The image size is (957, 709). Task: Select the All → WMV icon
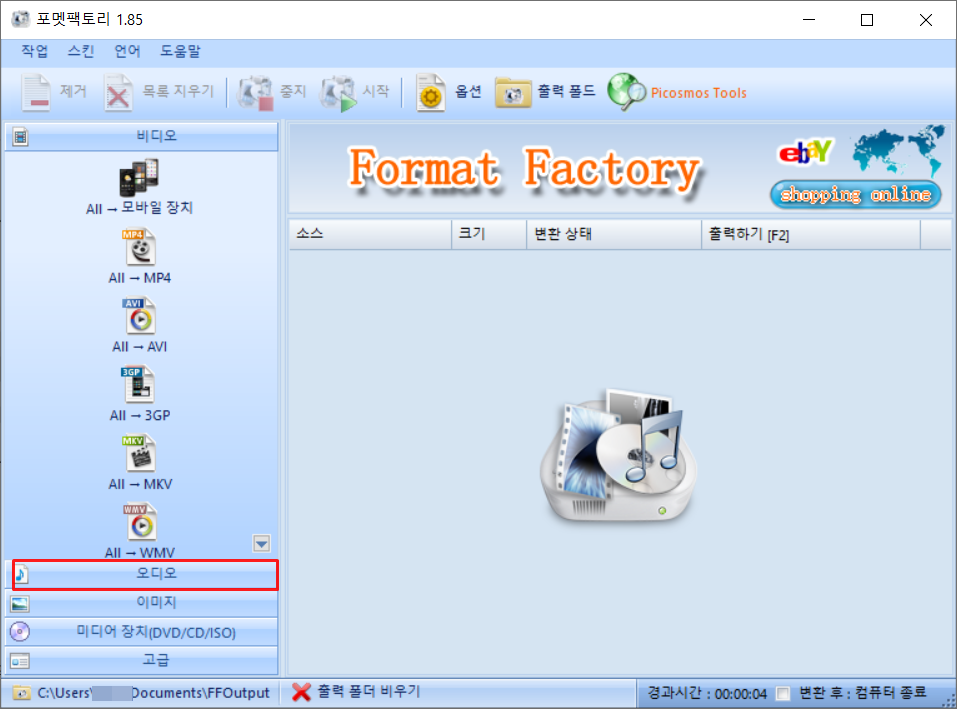(141, 522)
